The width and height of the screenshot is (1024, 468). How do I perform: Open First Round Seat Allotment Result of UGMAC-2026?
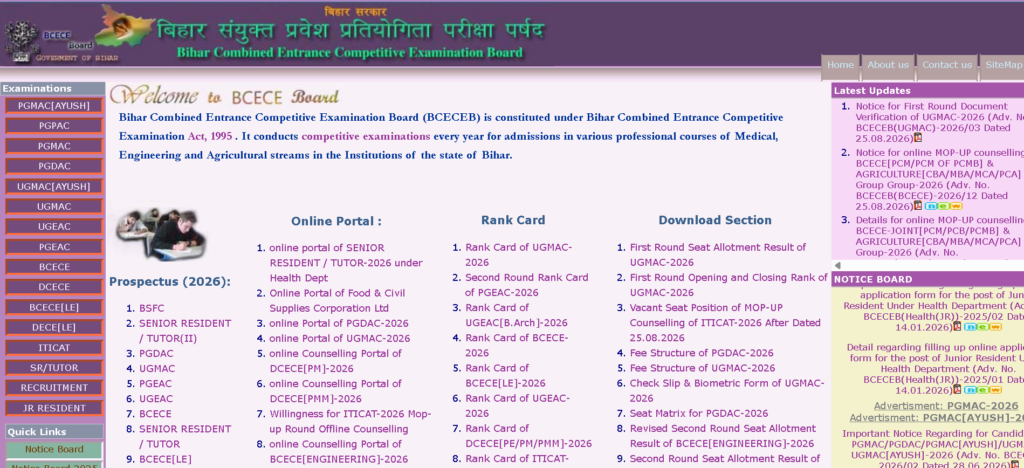718,255
